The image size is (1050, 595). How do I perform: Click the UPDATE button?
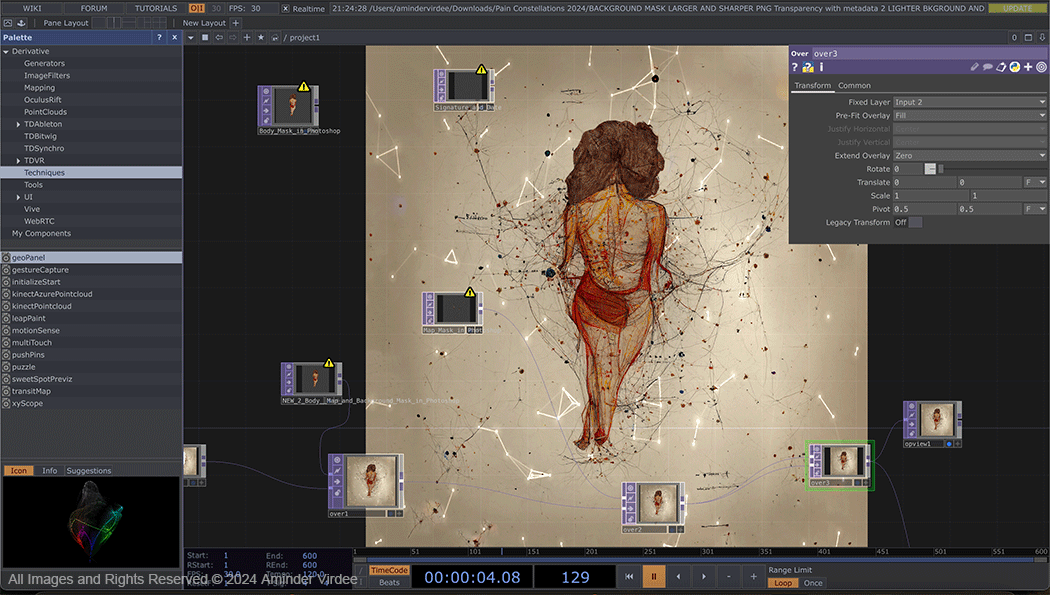tap(1017, 8)
